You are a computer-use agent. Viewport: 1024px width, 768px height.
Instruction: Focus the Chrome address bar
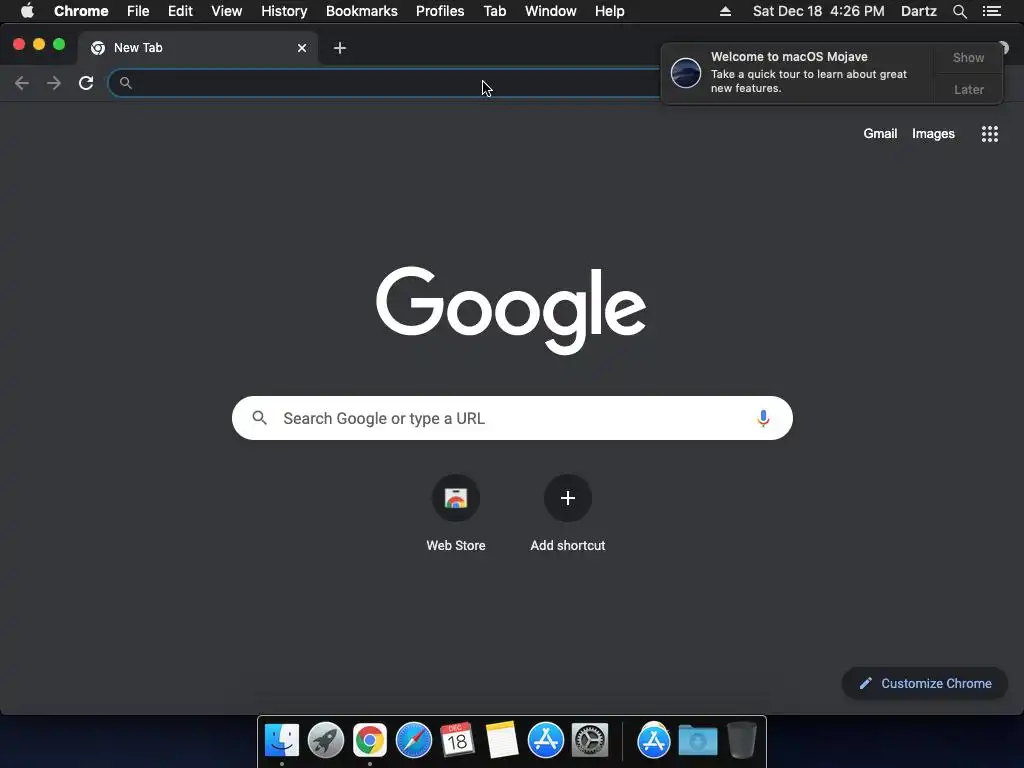point(385,83)
